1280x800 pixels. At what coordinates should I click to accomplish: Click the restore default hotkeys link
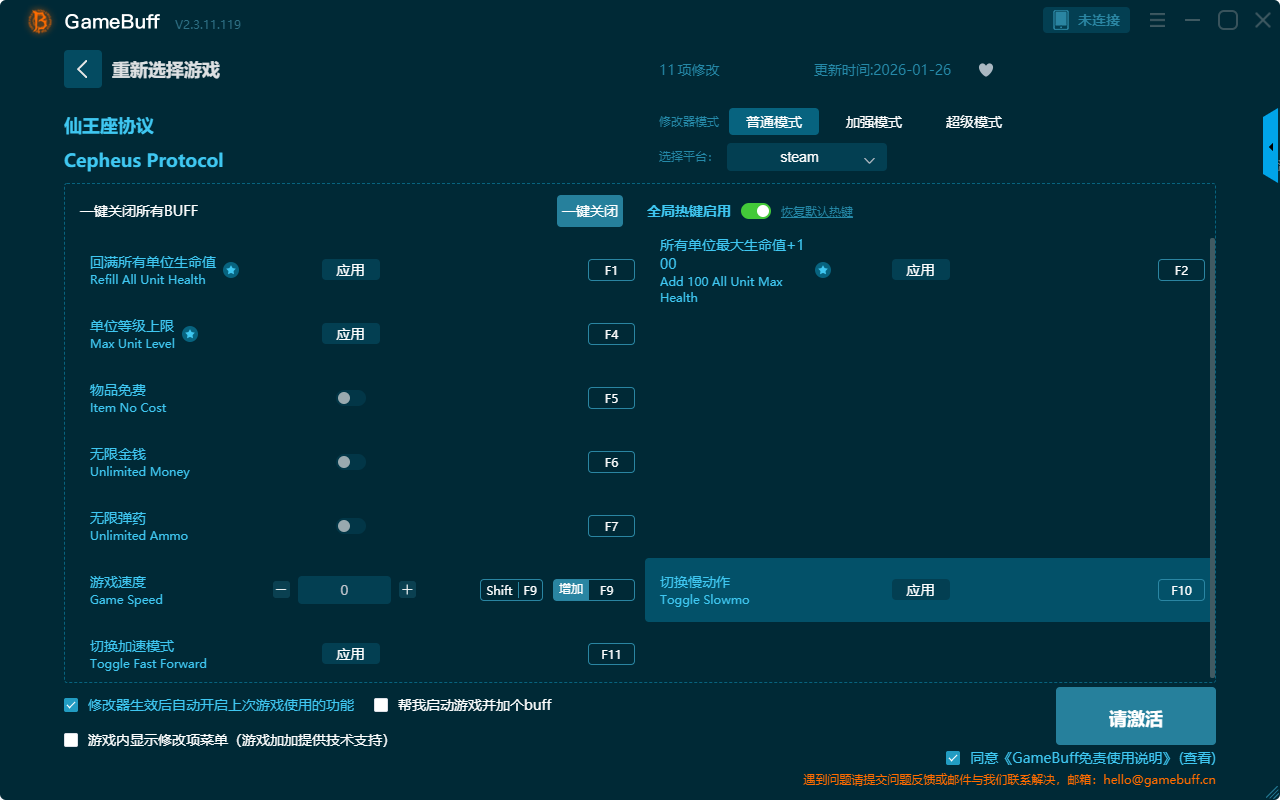(816, 212)
